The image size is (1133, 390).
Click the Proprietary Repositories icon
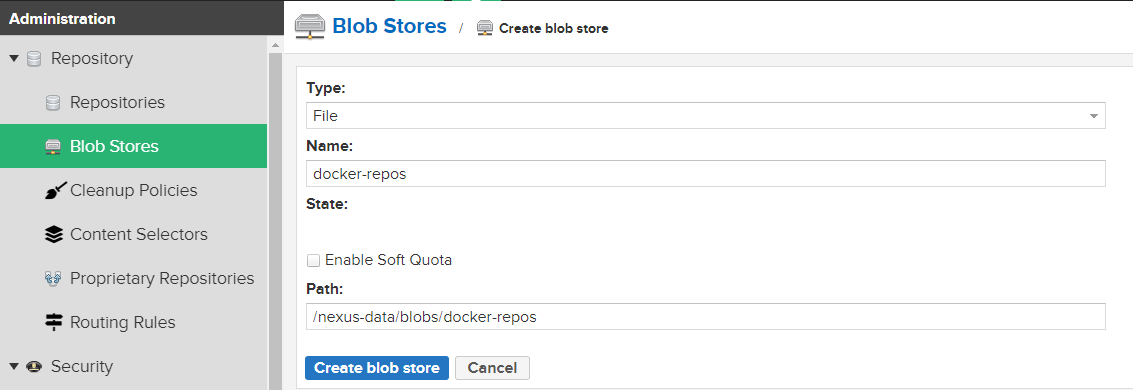pyautogui.click(x=53, y=279)
